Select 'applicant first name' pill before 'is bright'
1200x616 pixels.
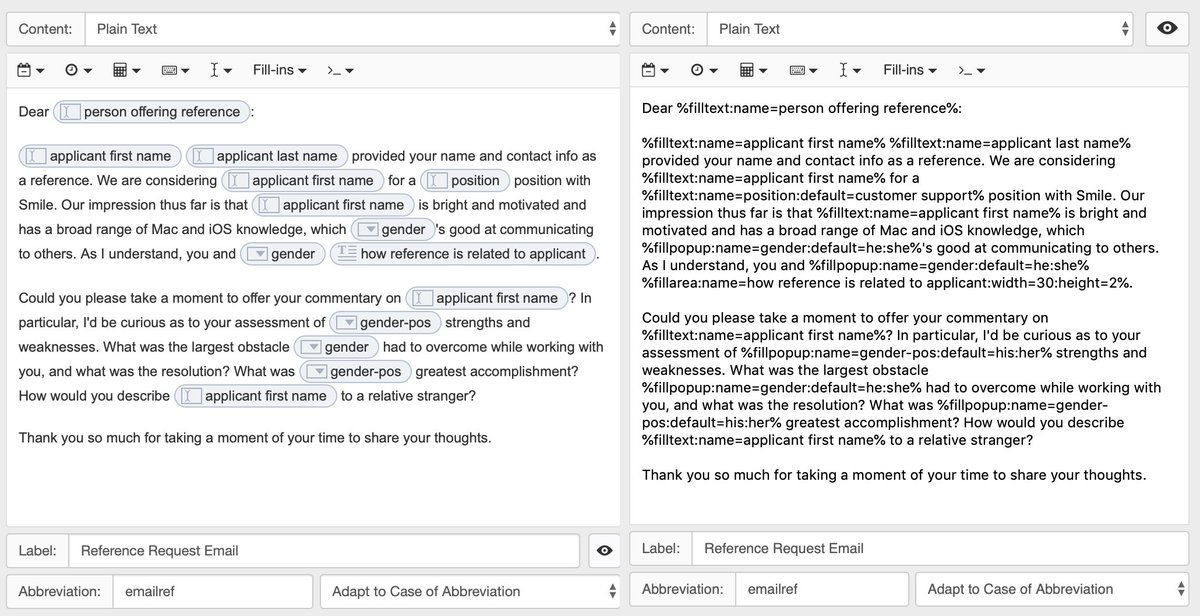coord(334,205)
